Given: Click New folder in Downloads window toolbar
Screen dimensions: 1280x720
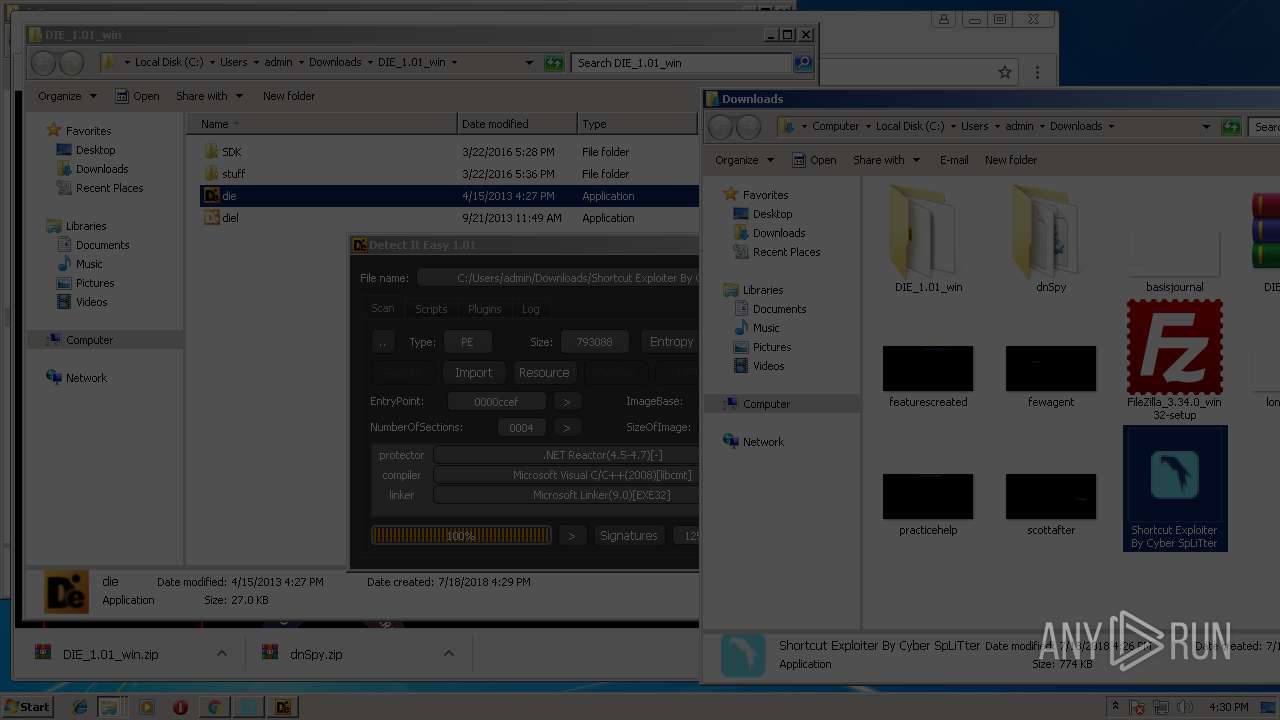Looking at the screenshot, I should click(1011, 160).
